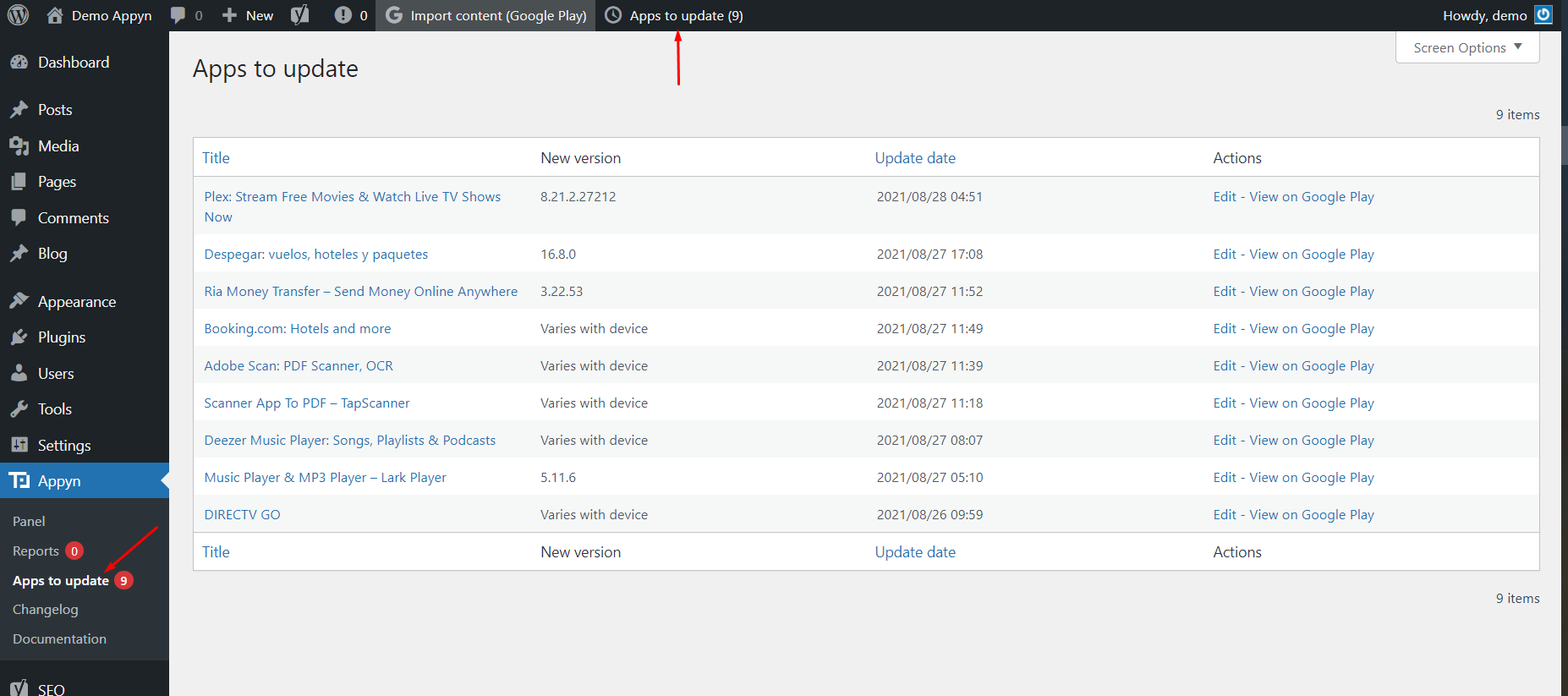Click the Users icon in sidebar
Viewport: 1568px width, 696px height.
pyautogui.click(x=19, y=374)
